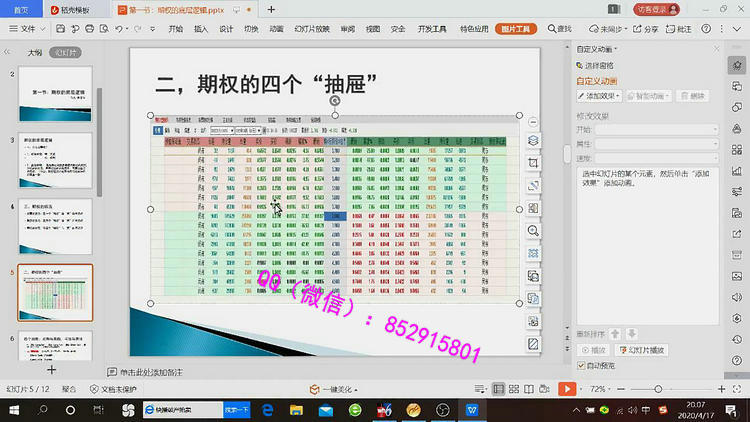This screenshot has height=422, width=750.
Task: Toggle the Auto Preview (自动预览) checkbox
Action: 582,366
